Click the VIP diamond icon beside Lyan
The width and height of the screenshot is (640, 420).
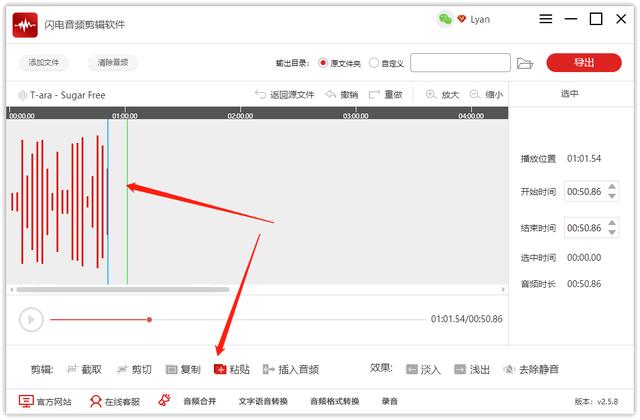coord(462,19)
